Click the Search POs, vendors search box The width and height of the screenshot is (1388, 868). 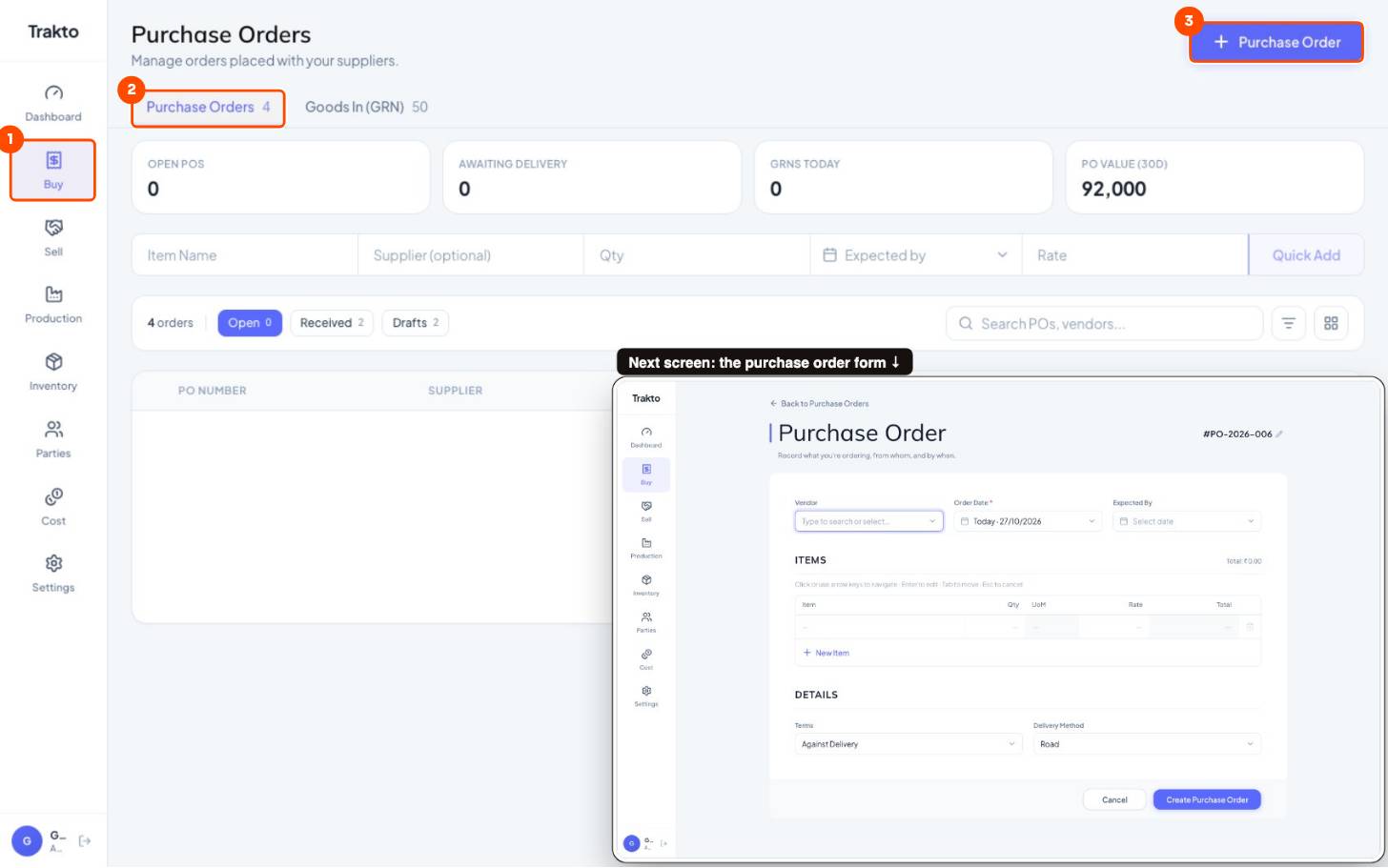[1104, 323]
